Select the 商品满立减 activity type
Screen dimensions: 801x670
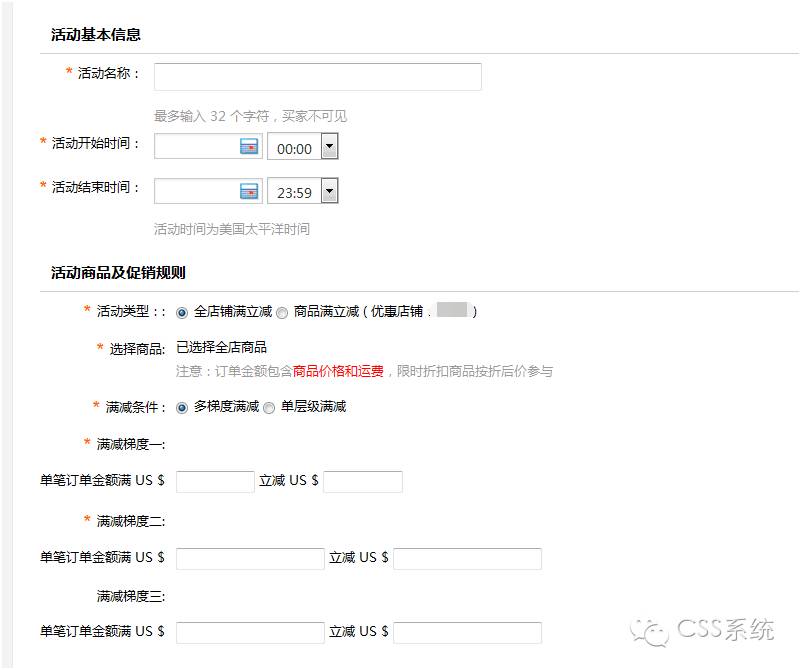pyautogui.click(x=282, y=312)
